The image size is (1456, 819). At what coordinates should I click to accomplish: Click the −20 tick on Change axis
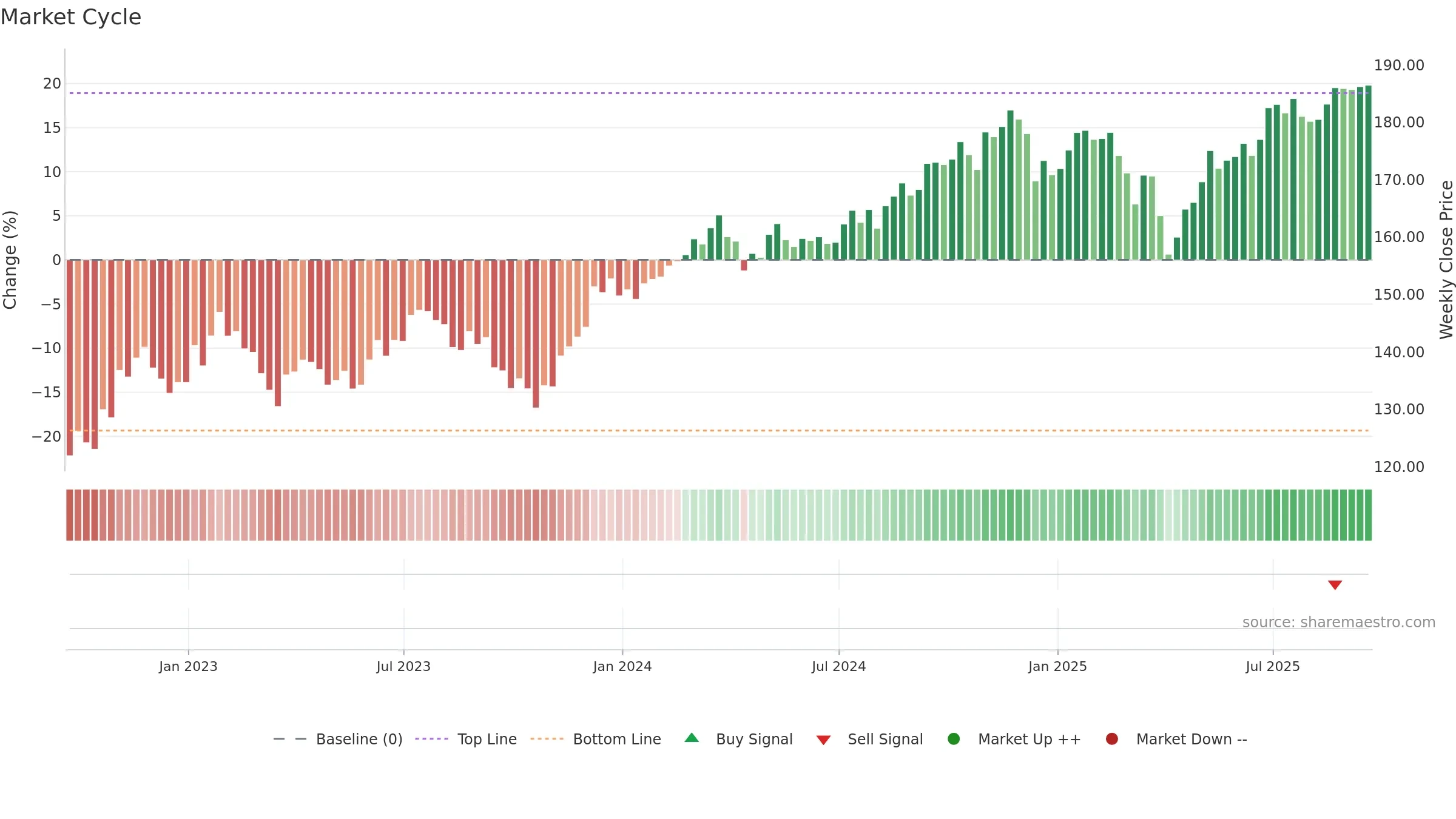(x=47, y=437)
